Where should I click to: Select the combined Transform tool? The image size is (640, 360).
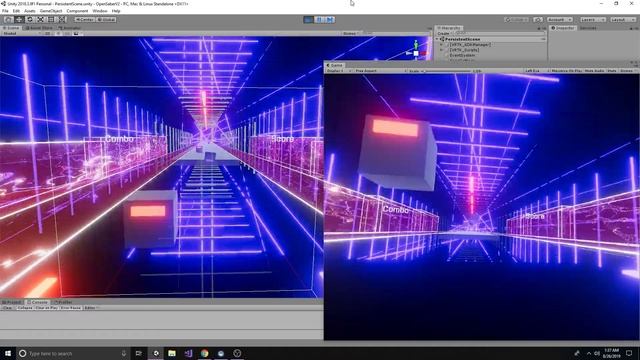click(62, 20)
